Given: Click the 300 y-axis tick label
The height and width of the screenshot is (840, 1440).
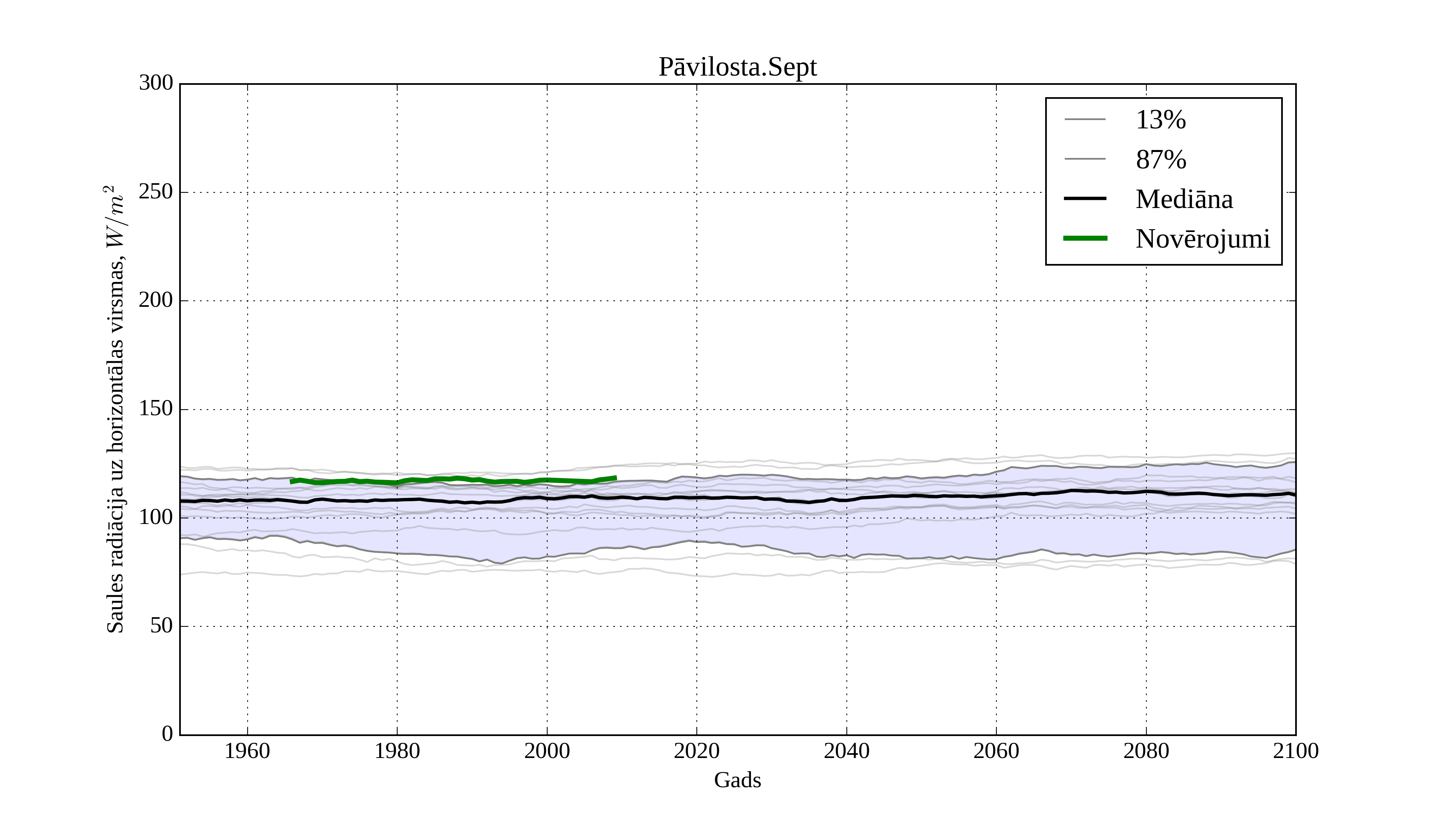Looking at the screenshot, I should pos(156,83).
